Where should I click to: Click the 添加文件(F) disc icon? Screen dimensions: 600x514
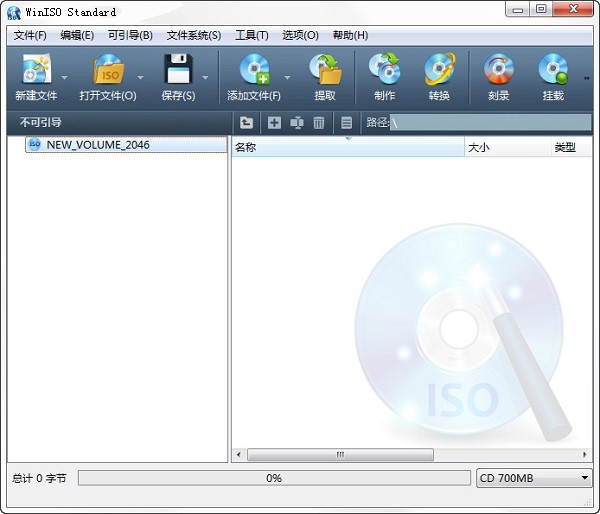point(254,69)
